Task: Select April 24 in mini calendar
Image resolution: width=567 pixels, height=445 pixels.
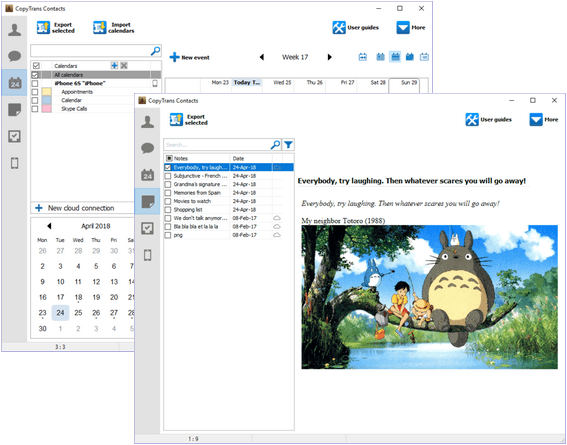Action: tap(60, 313)
